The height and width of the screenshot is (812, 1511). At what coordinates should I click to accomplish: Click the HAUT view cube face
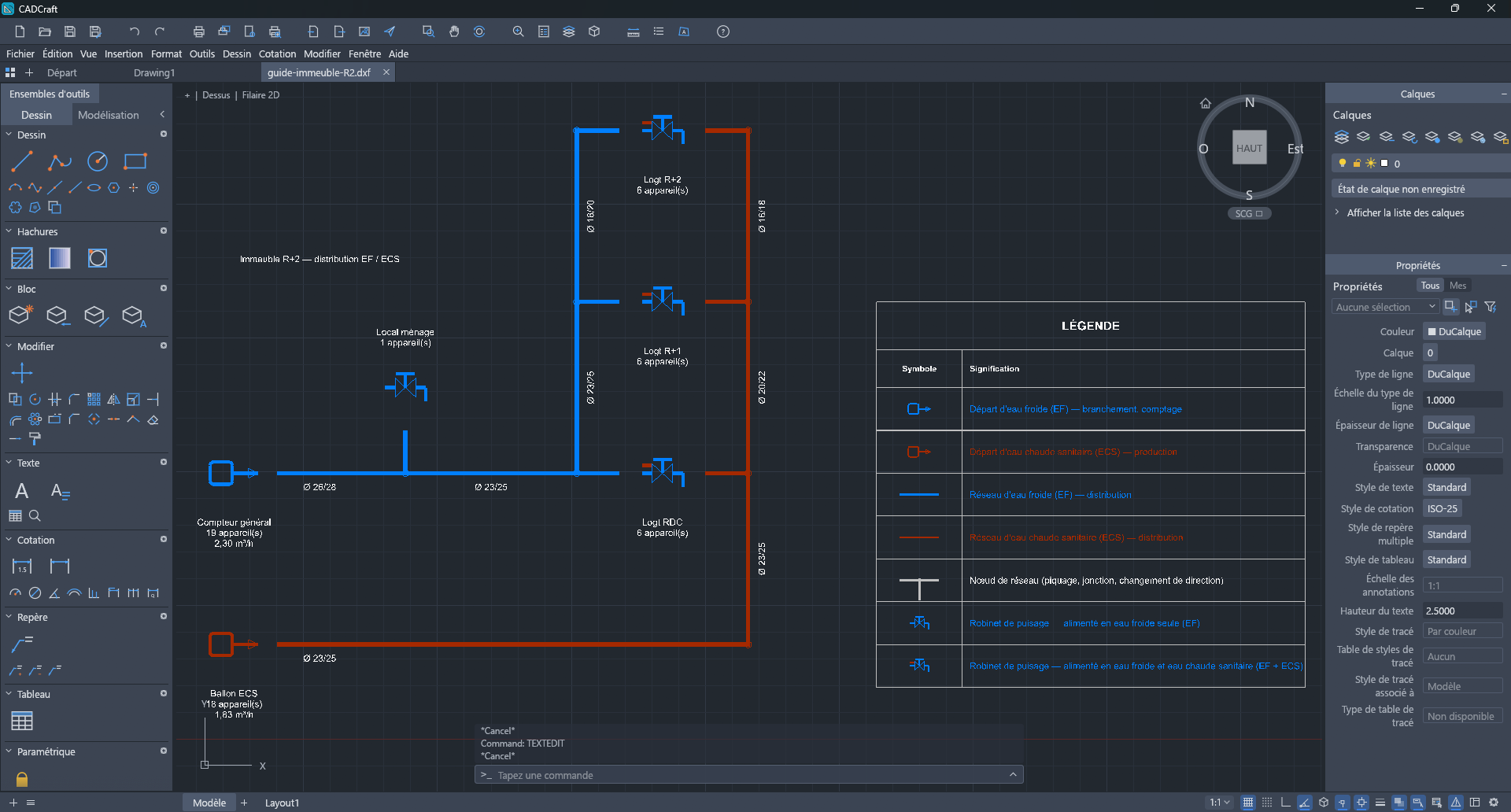1249,148
